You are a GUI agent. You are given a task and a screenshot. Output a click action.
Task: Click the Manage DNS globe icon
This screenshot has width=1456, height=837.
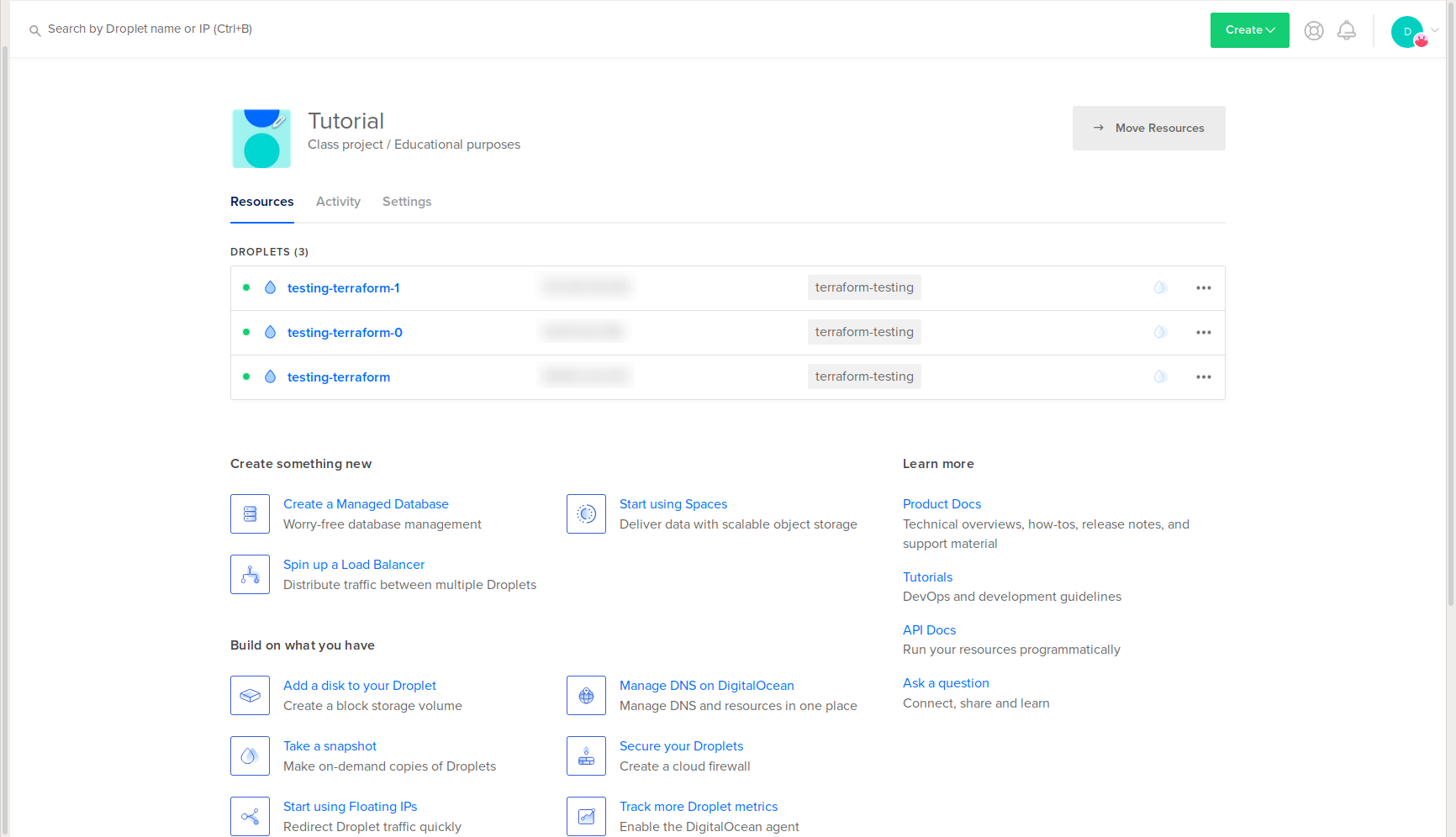point(586,695)
